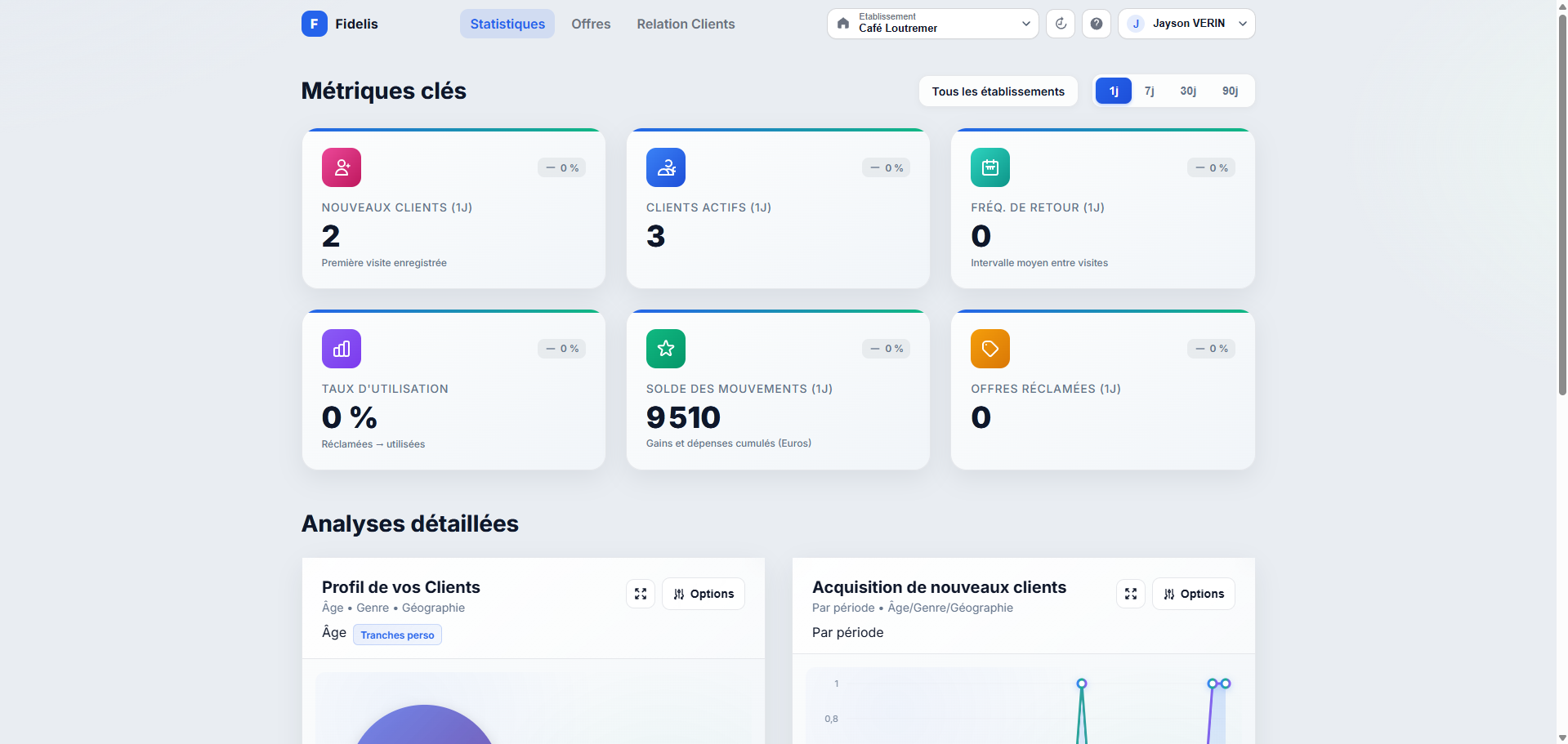The height and width of the screenshot is (744, 1568).
Task: Open the Etablissement Café Loutremer dropdown
Action: coord(932,24)
